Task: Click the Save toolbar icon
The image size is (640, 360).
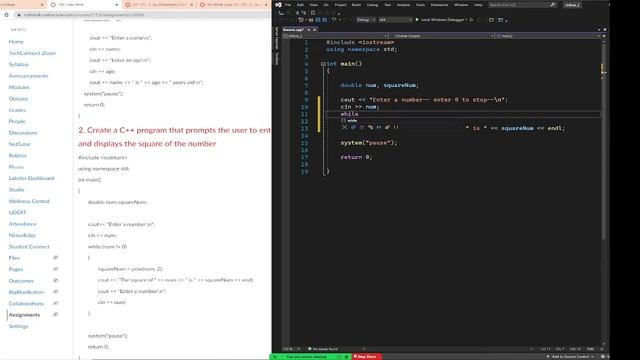Action: [318, 20]
